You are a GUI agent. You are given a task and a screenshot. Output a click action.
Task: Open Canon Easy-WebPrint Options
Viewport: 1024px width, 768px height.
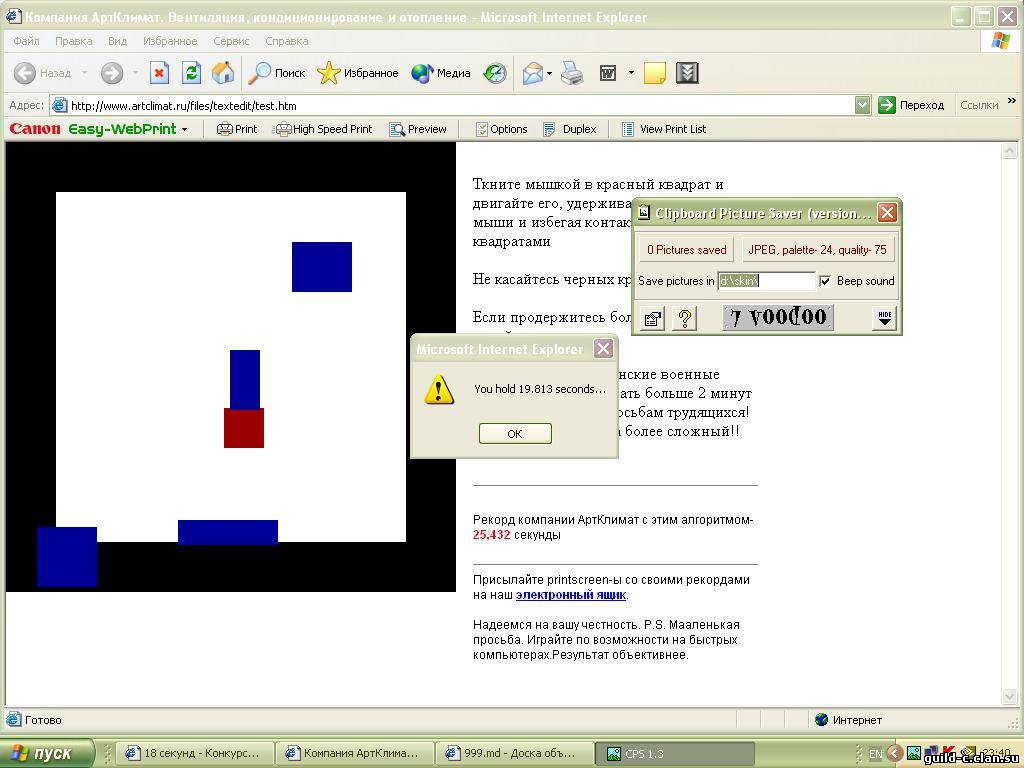pyautogui.click(x=502, y=129)
